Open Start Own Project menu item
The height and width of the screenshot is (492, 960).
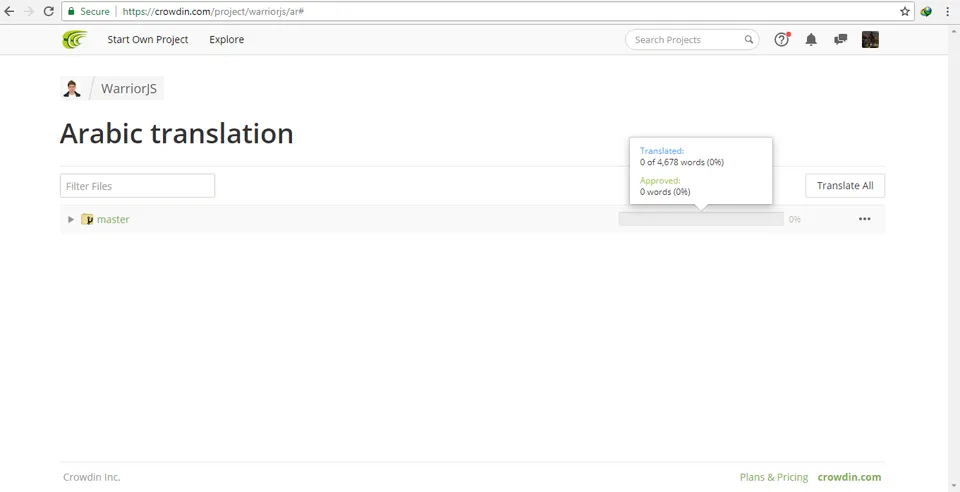coord(148,40)
